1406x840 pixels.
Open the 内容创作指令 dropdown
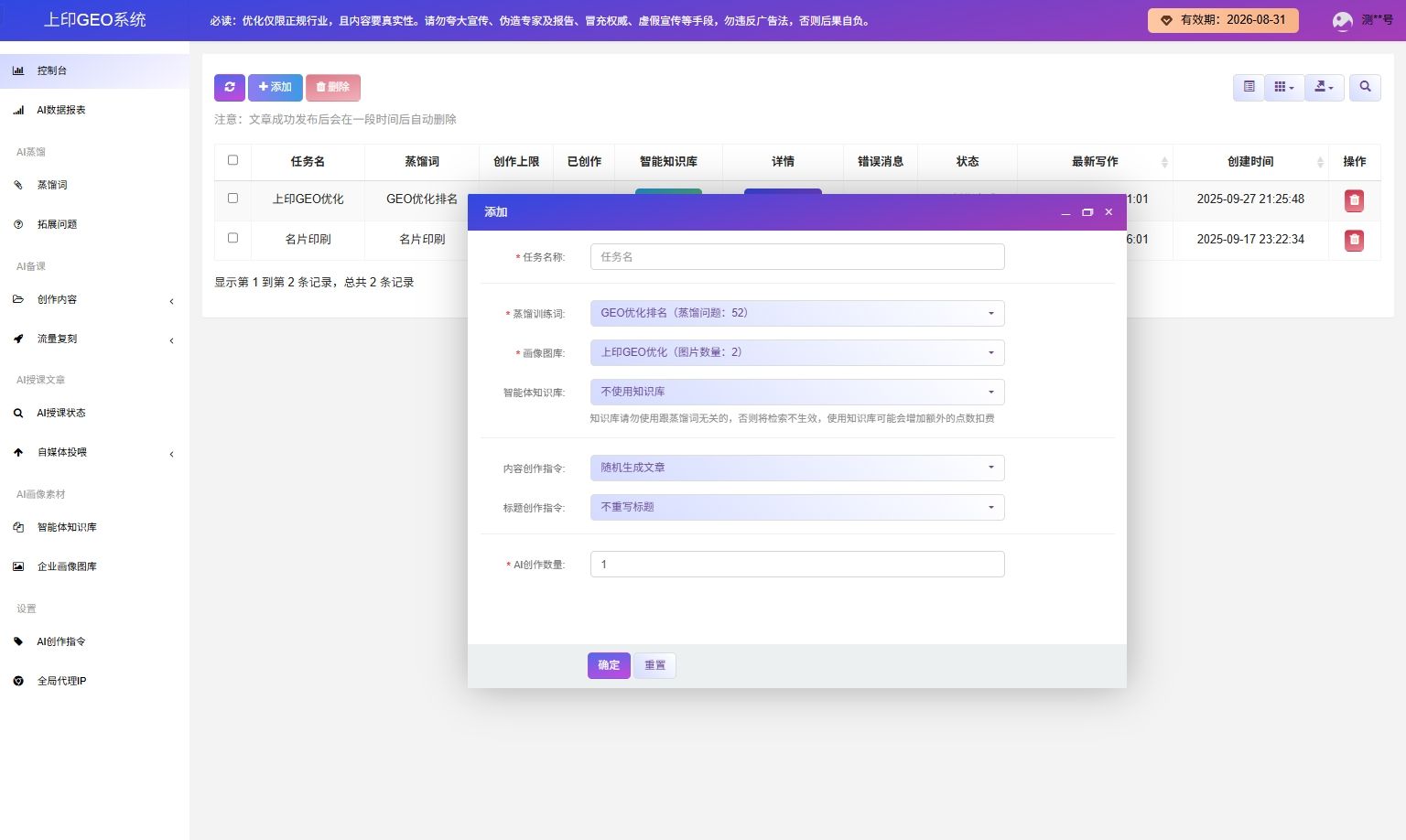pyautogui.click(x=796, y=468)
